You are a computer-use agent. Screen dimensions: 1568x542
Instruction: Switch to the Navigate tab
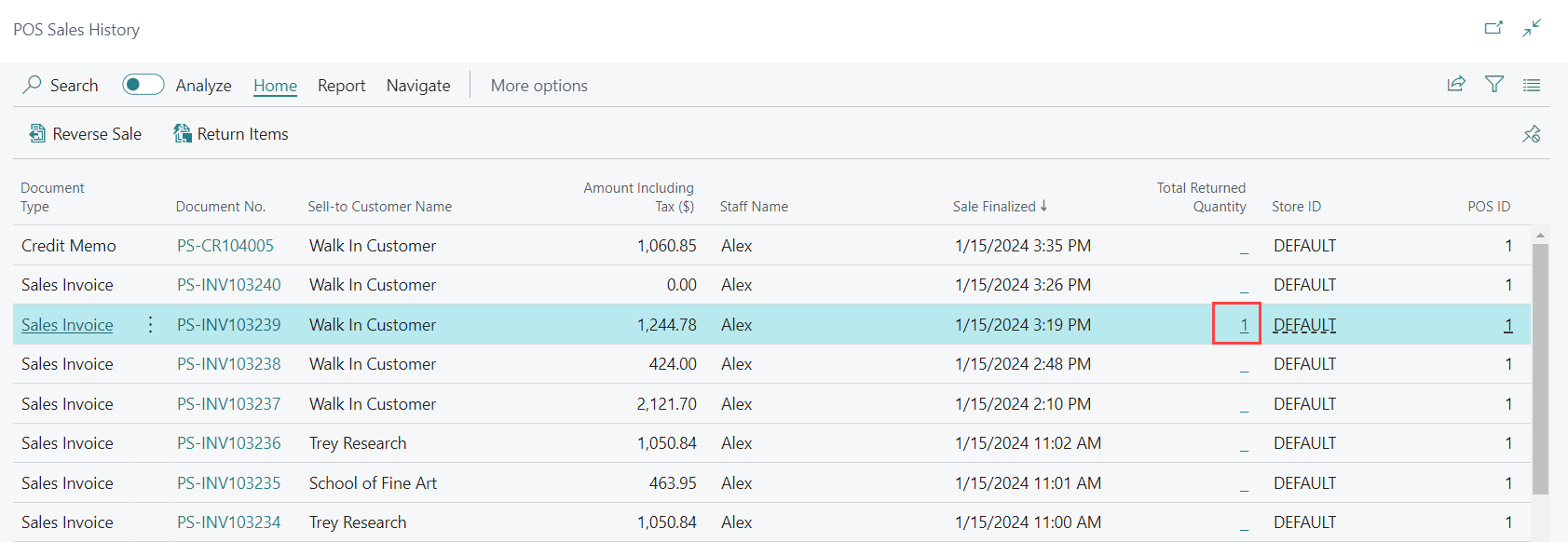[x=418, y=86]
